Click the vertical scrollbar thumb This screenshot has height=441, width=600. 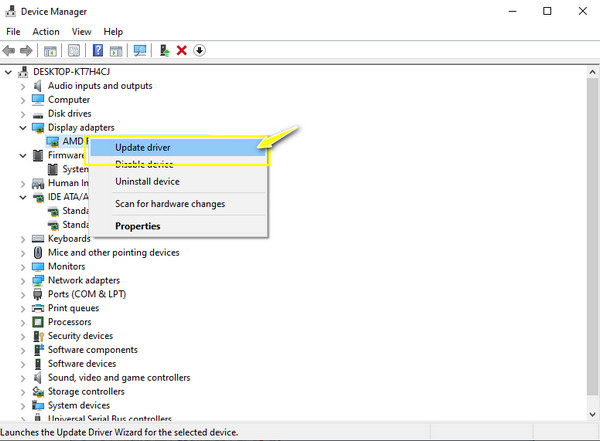pos(593,237)
